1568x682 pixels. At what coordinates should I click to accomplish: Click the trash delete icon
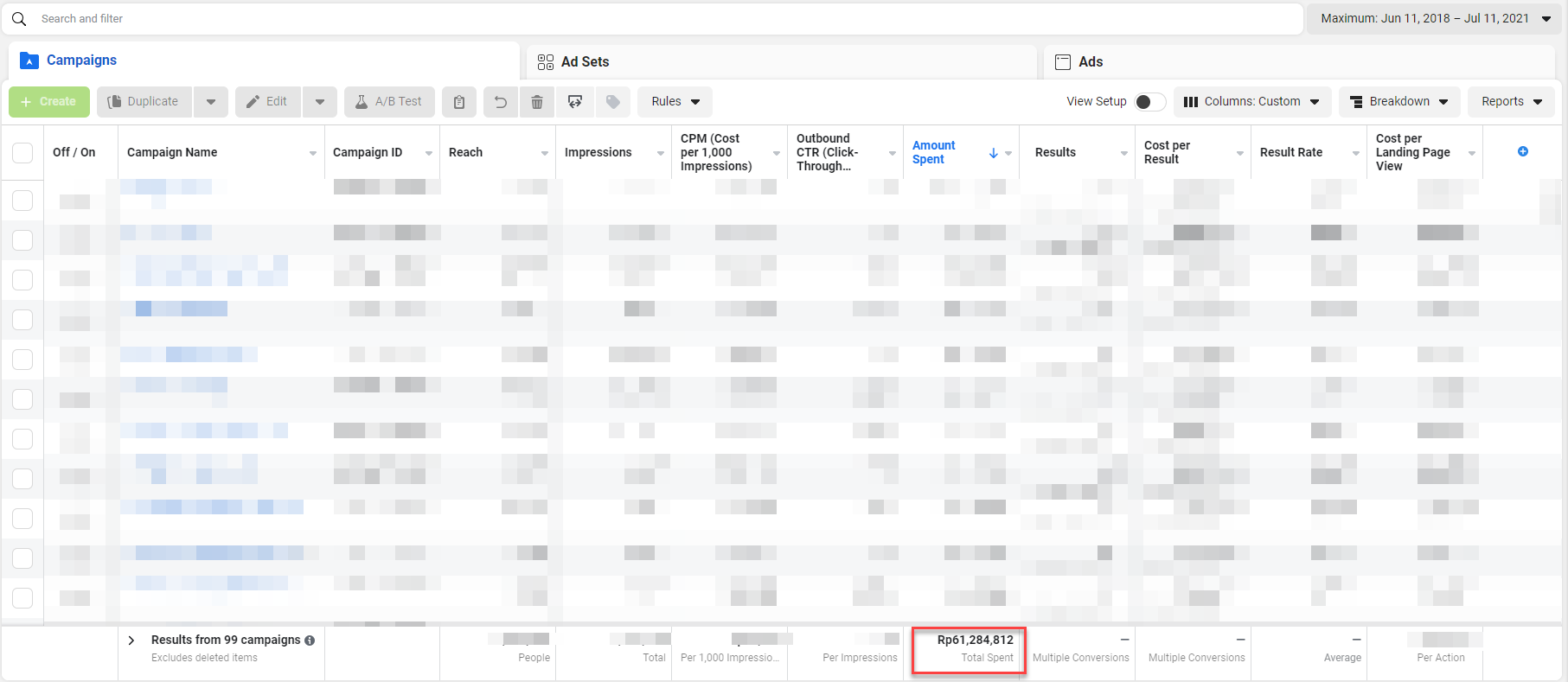pyautogui.click(x=537, y=102)
